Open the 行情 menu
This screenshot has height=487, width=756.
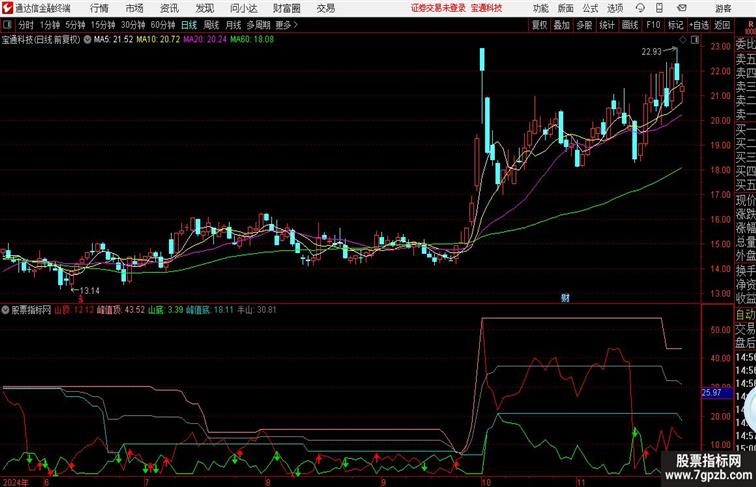point(99,8)
